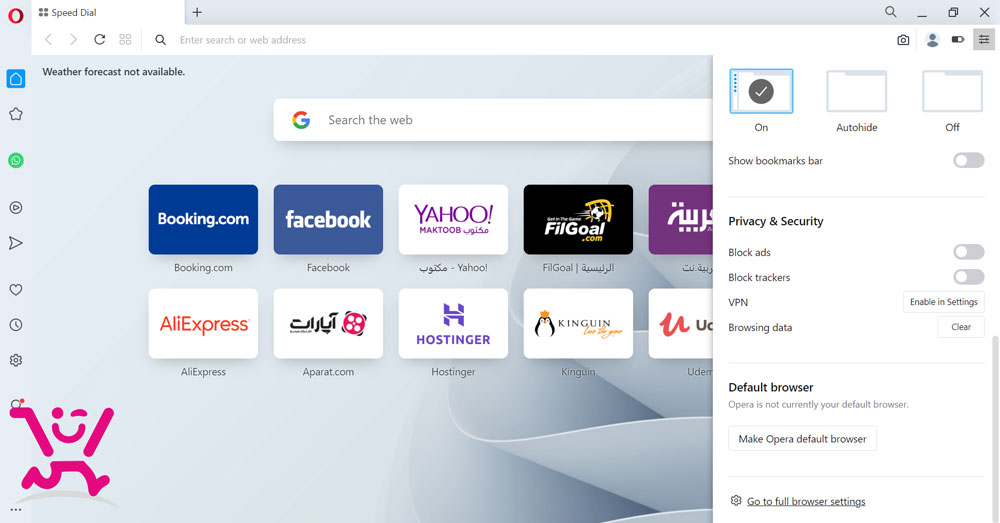Enable the Block trackers switch

pos(969,277)
